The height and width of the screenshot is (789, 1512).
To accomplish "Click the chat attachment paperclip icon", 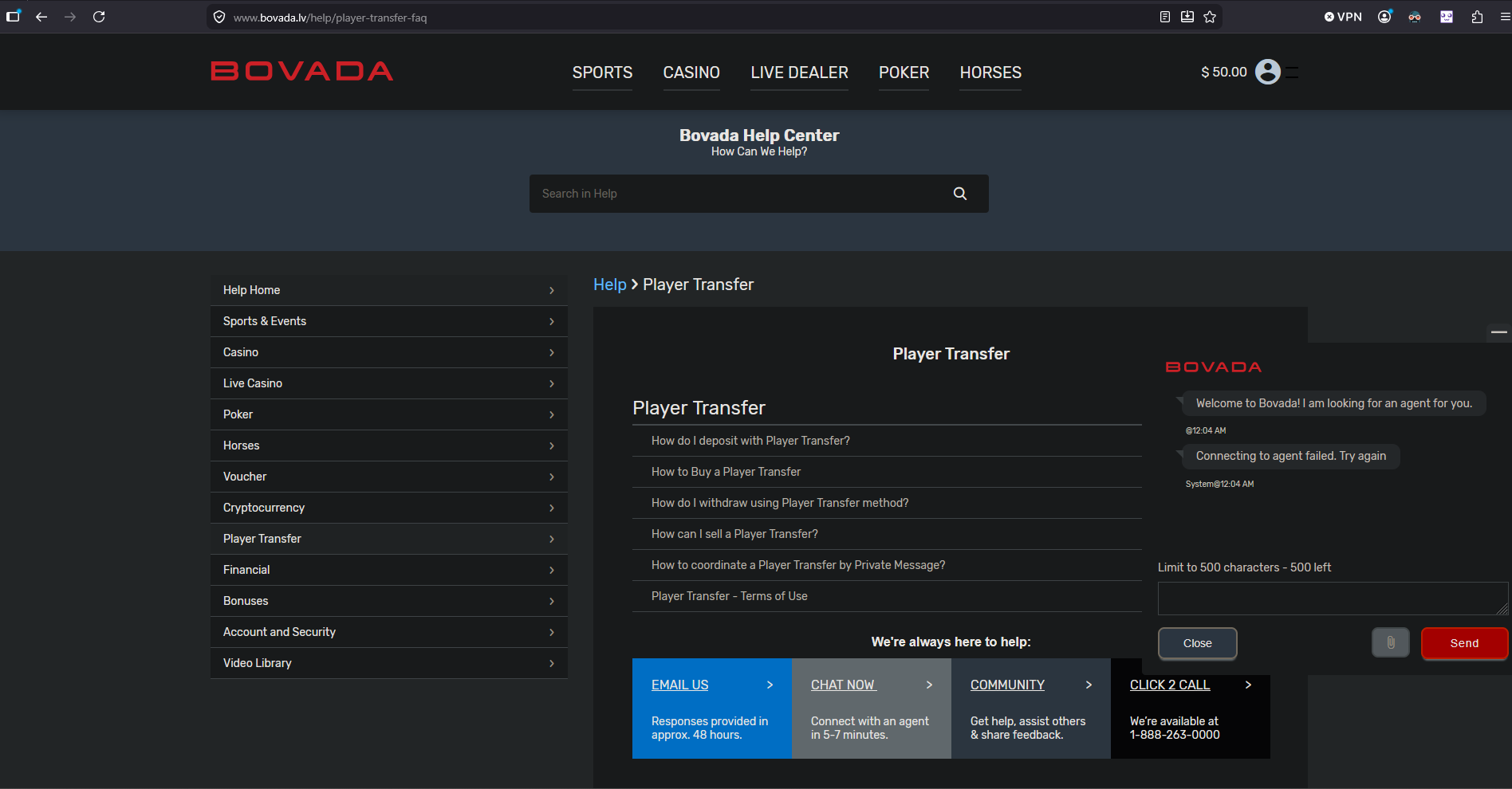I will click(1391, 642).
